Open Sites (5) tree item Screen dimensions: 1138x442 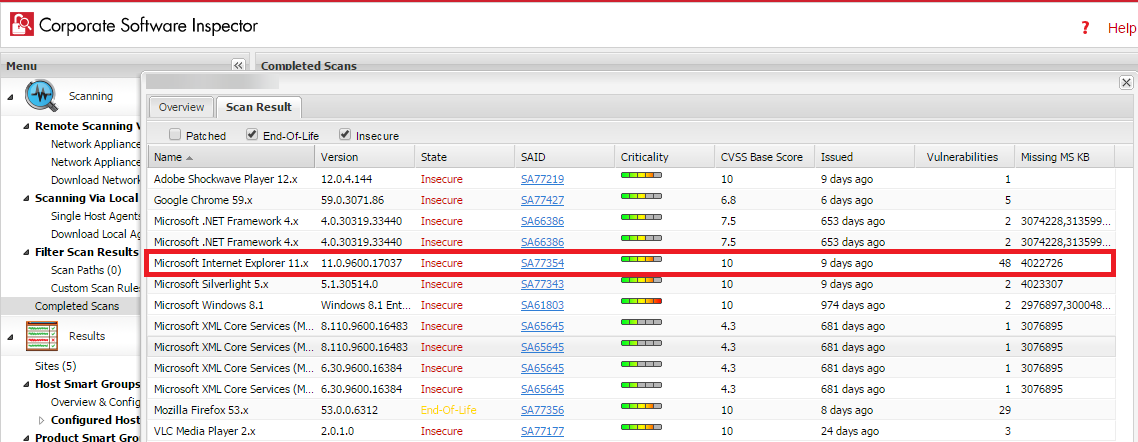coord(55,366)
